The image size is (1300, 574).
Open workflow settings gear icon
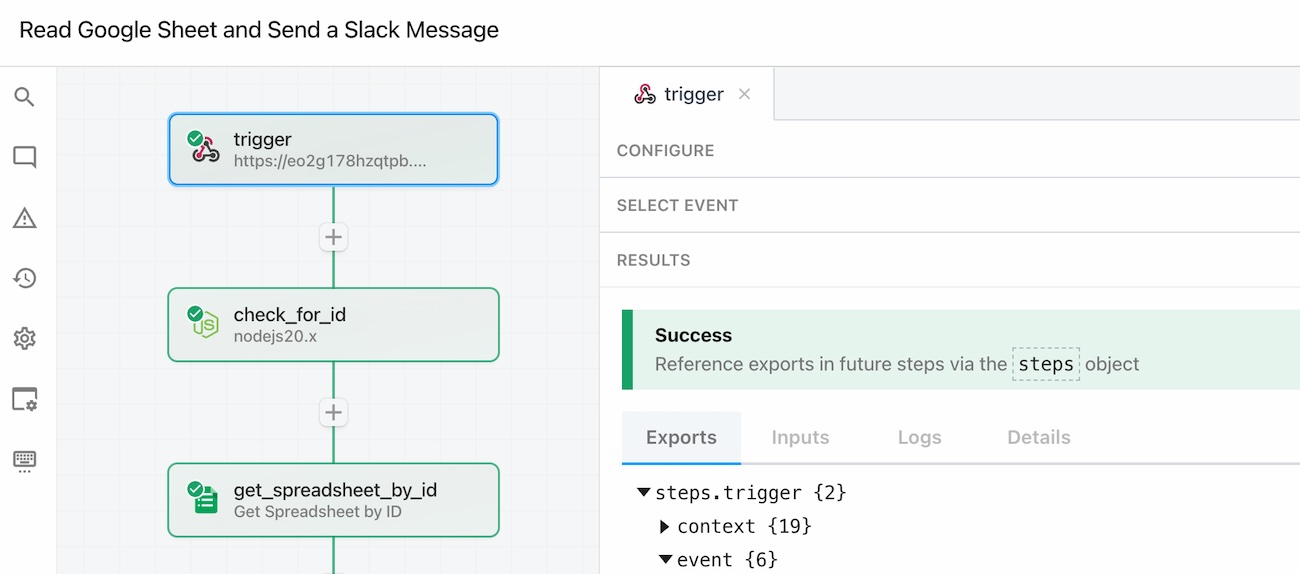[25, 339]
